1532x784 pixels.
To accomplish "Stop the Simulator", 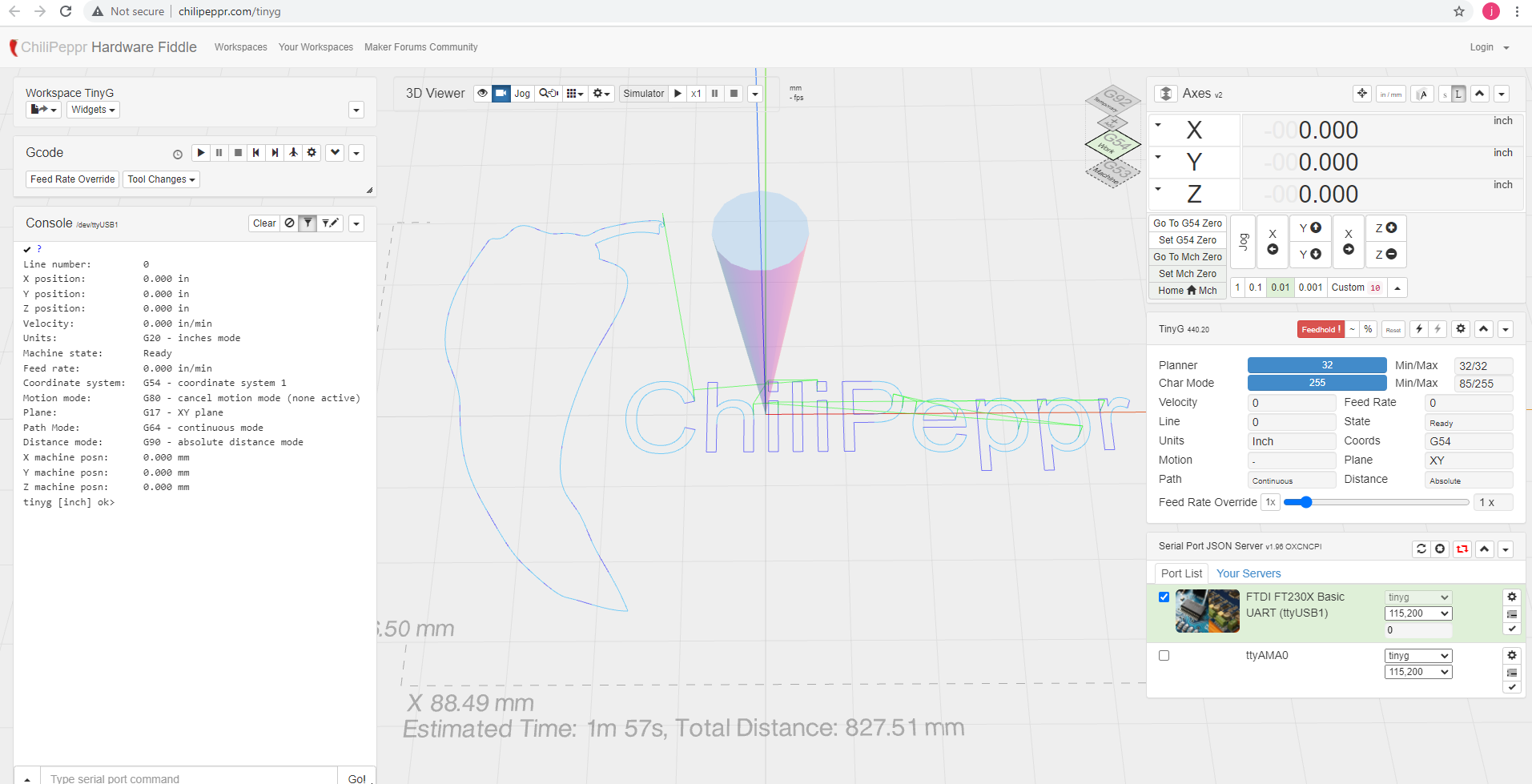I will (734, 94).
